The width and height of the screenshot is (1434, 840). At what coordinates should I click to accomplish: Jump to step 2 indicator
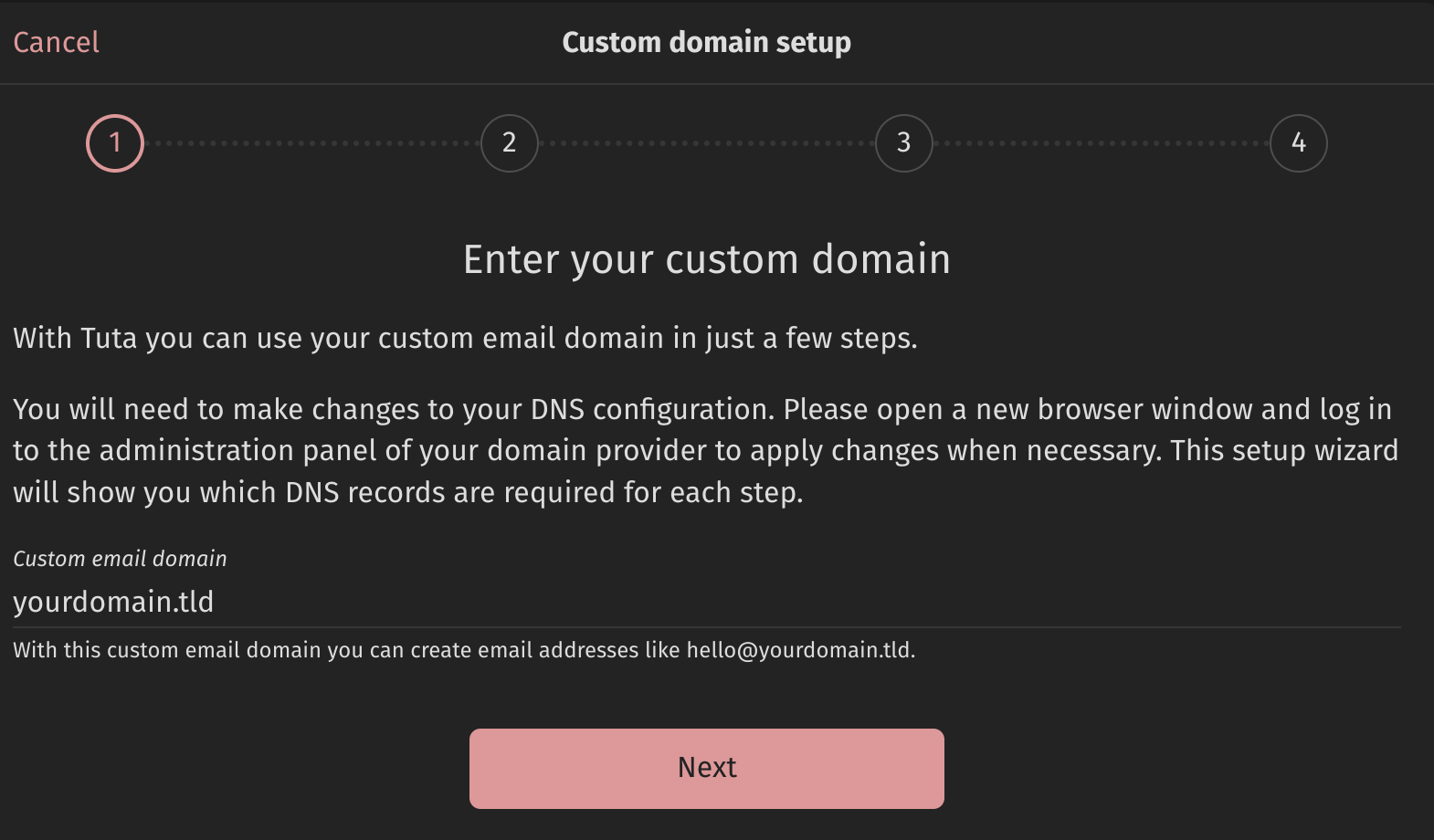point(510,143)
